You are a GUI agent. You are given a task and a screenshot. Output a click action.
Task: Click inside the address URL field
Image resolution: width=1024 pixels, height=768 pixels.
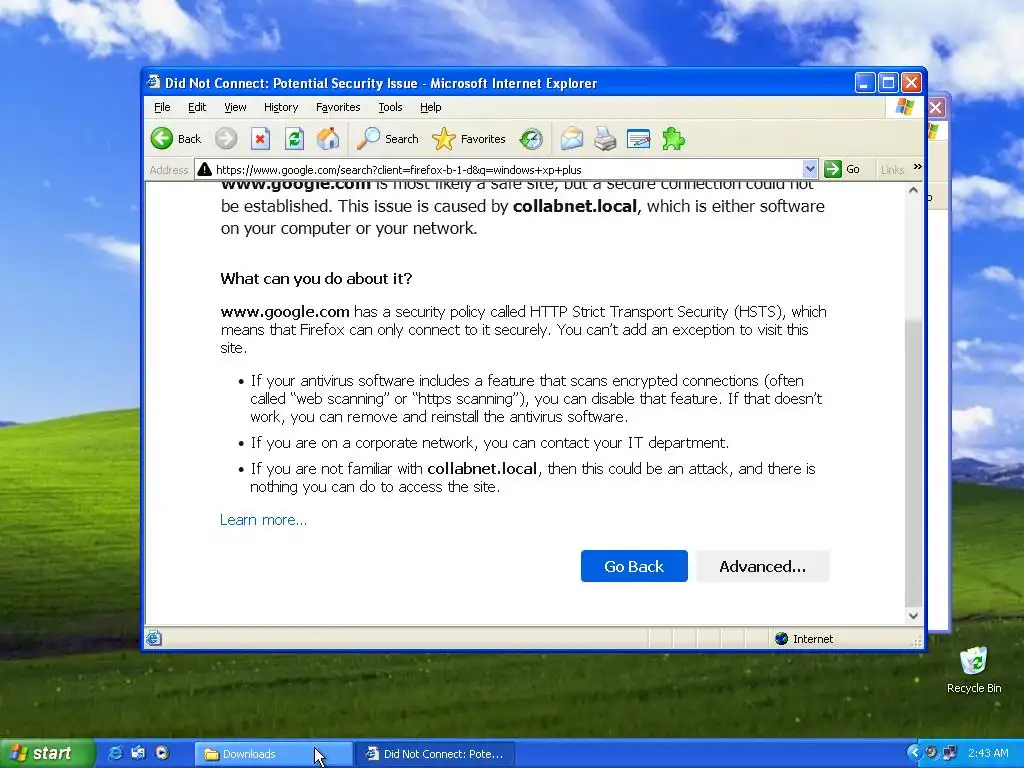pyautogui.click(x=506, y=170)
